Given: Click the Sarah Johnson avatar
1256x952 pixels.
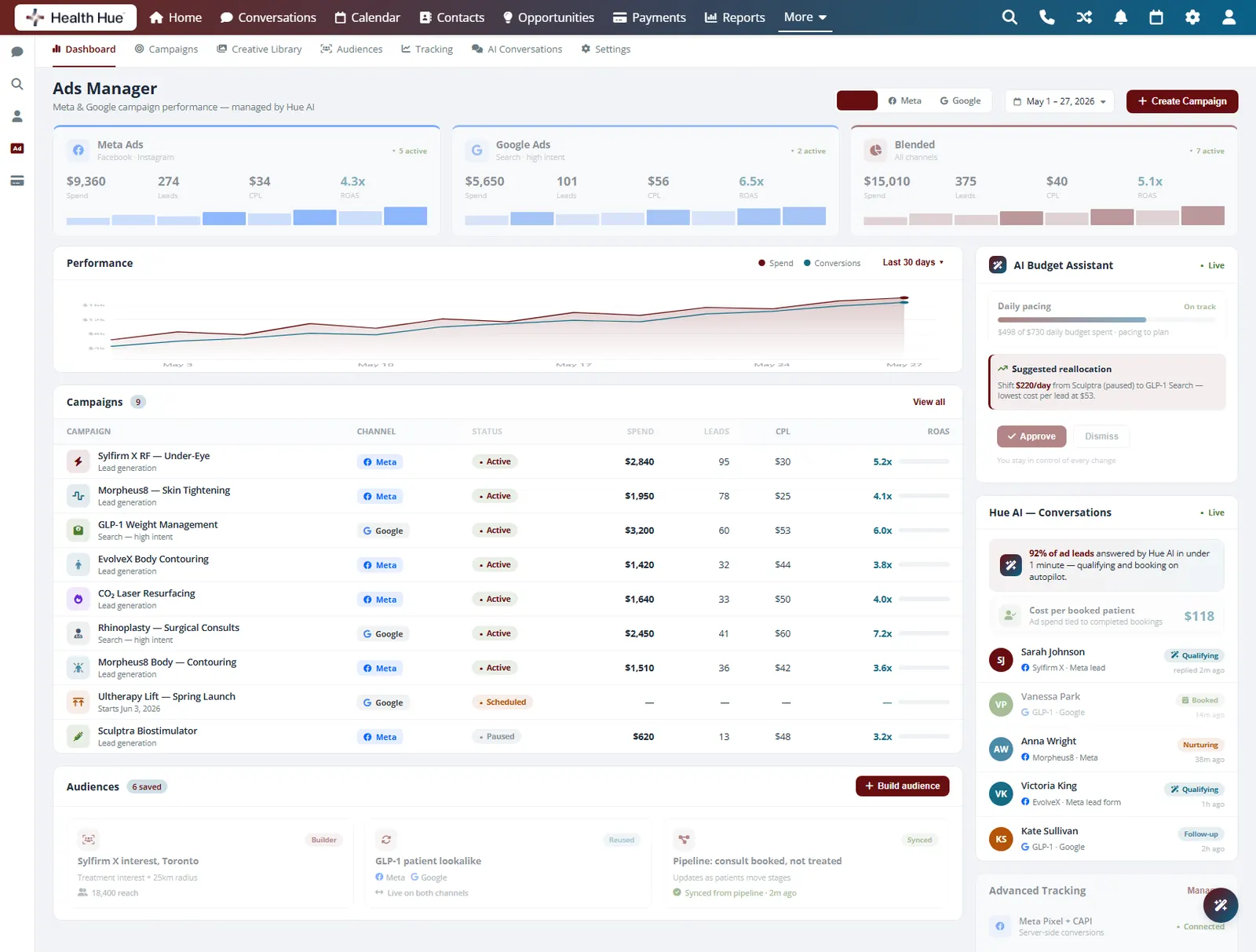Looking at the screenshot, I should pos(1001,660).
